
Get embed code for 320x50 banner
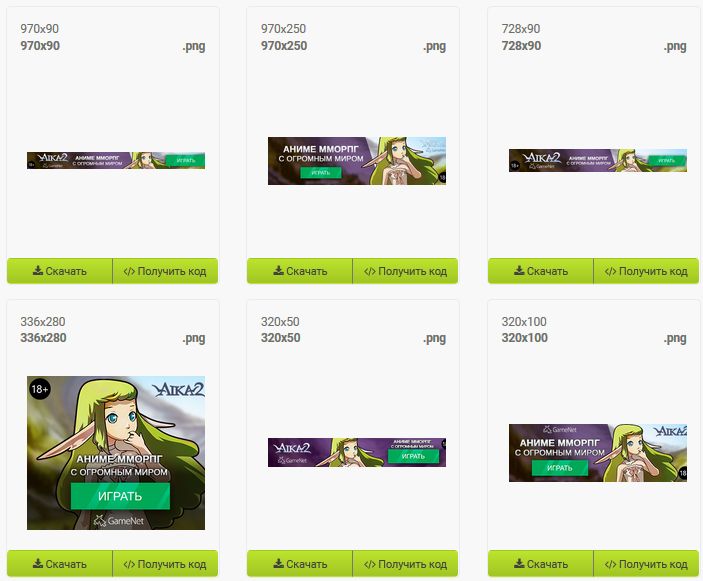pos(405,564)
